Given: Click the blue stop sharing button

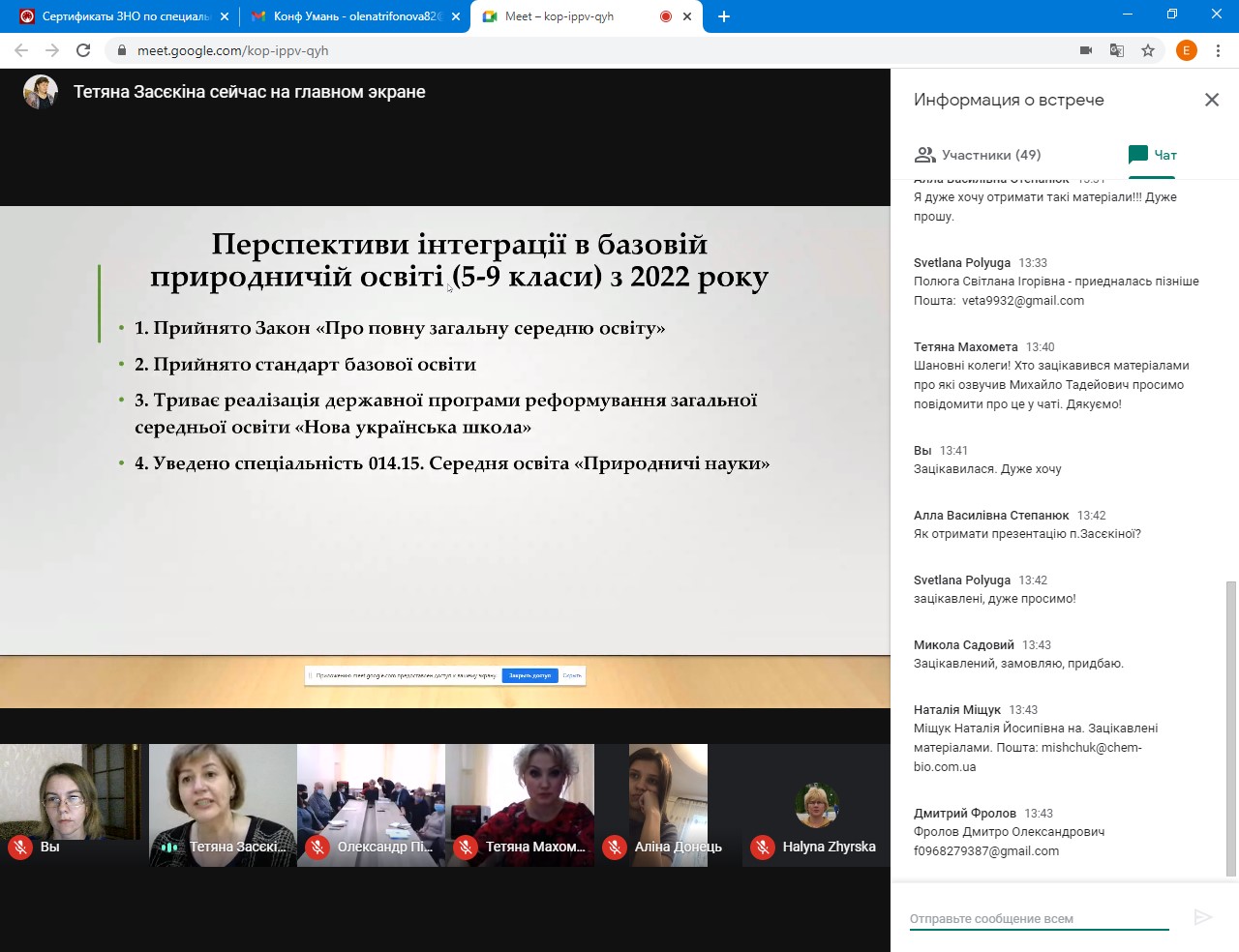Looking at the screenshot, I should coord(529,675).
